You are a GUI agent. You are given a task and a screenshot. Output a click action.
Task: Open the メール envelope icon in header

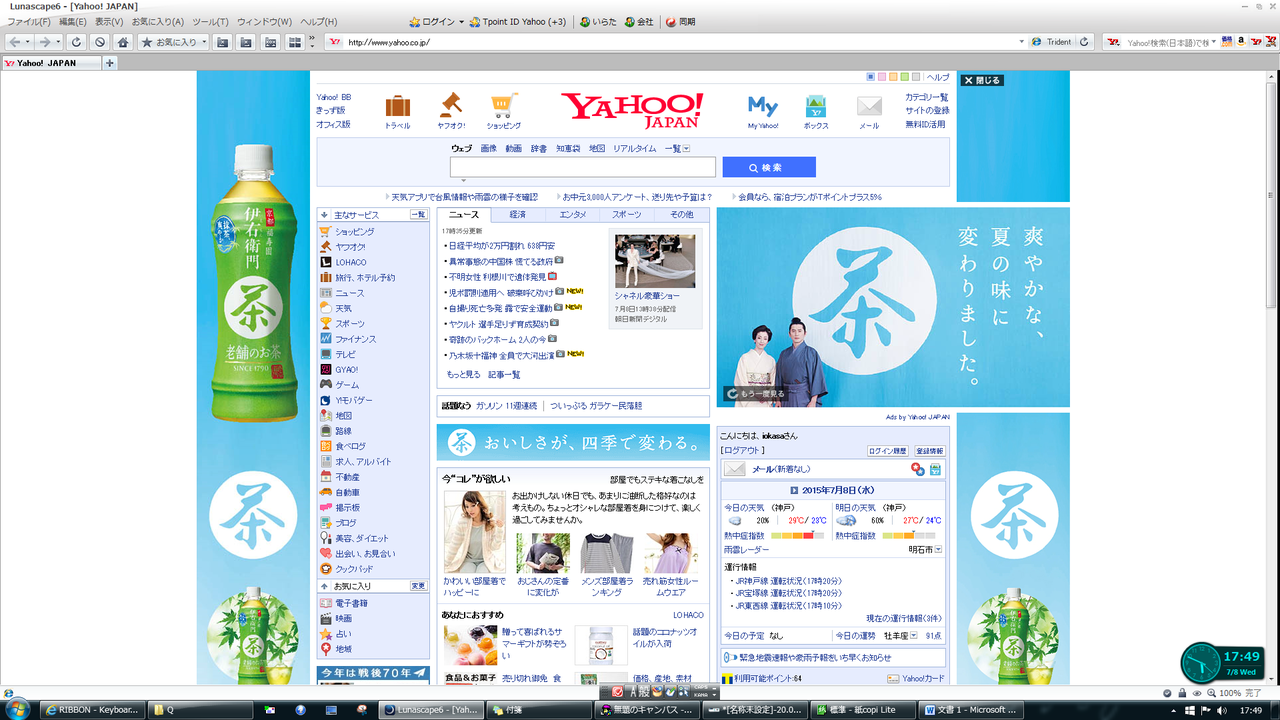click(x=869, y=106)
